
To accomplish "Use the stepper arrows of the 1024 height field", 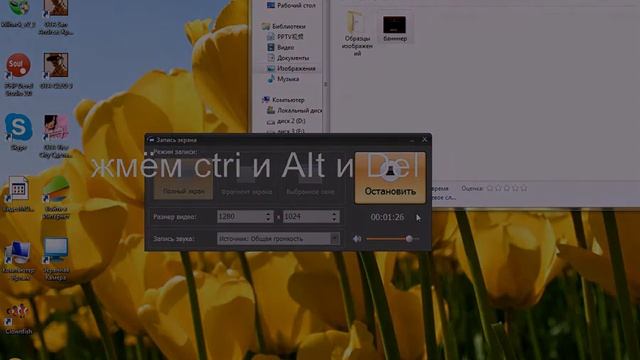I will tap(334, 216).
